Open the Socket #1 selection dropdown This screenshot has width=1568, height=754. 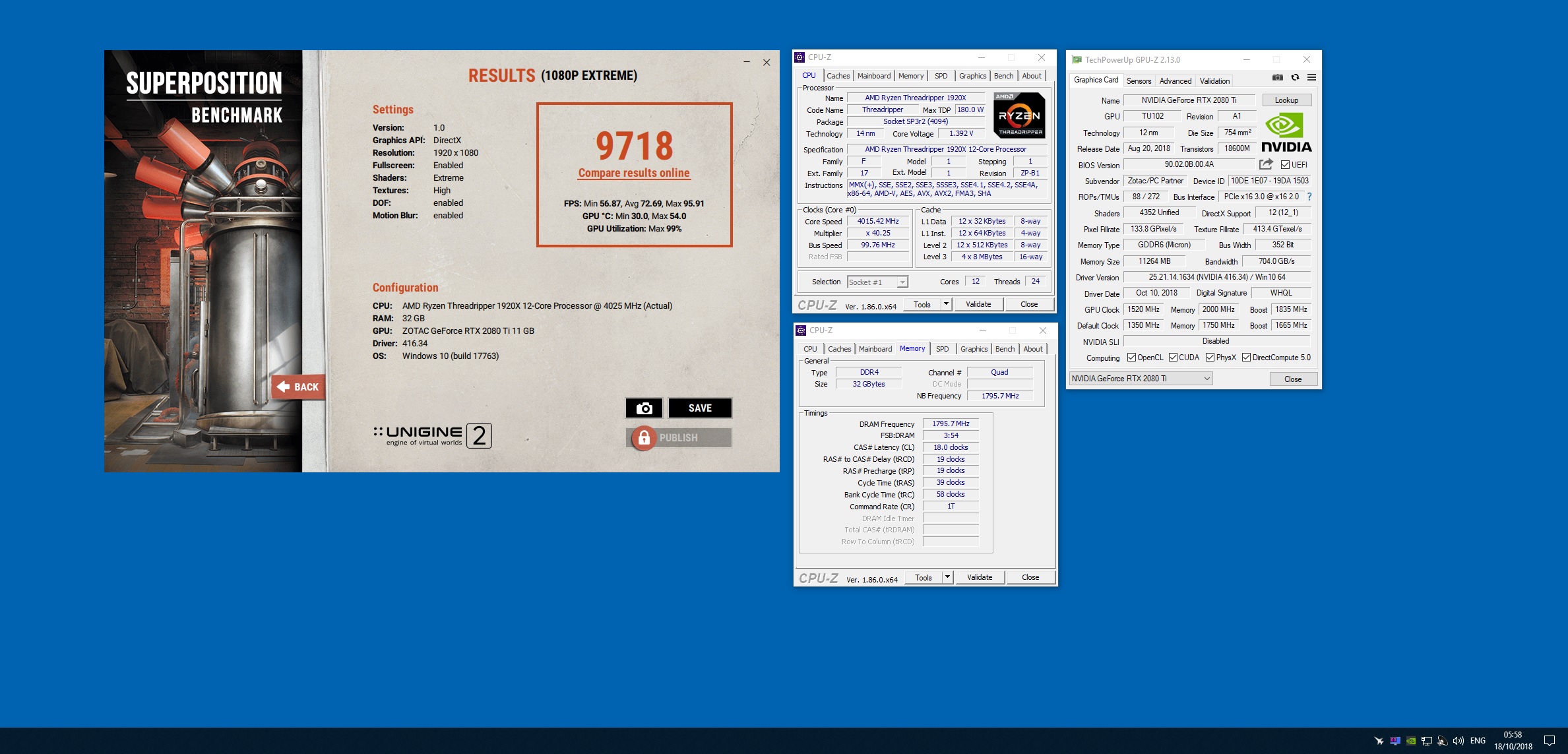[877, 282]
